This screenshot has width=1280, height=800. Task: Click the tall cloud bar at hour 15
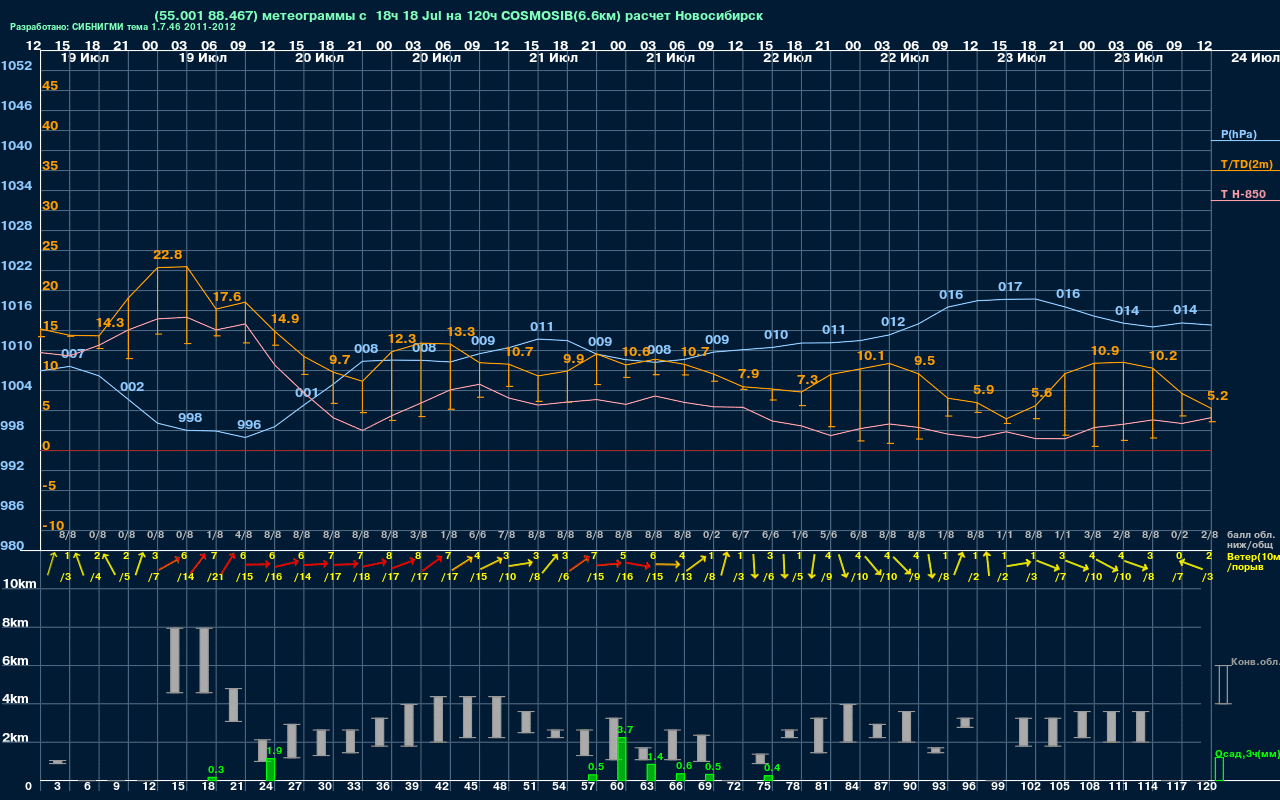(x=174, y=660)
